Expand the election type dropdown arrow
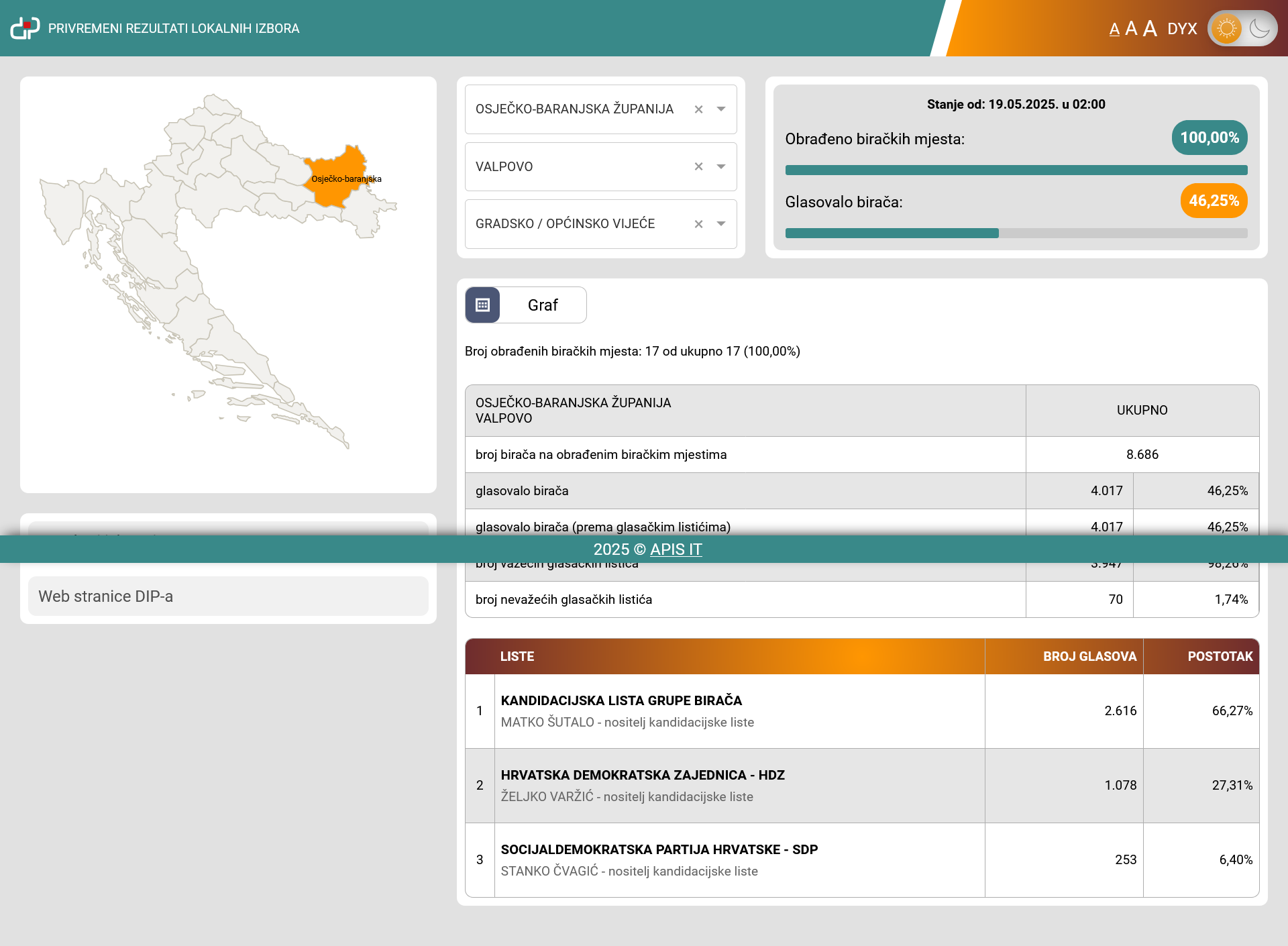 [721, 224]
